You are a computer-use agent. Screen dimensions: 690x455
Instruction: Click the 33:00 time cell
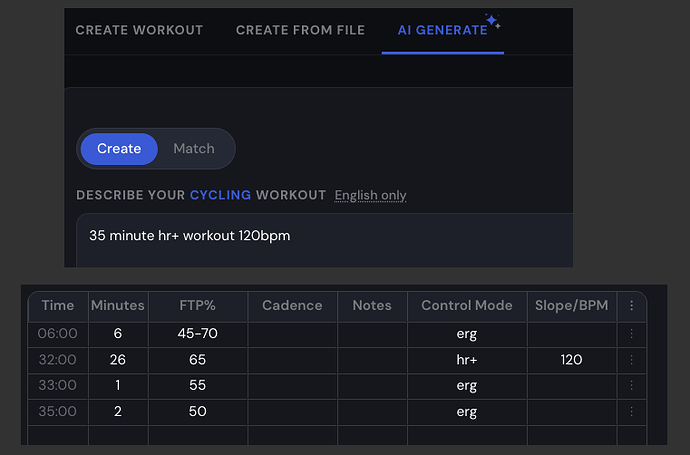58,385
